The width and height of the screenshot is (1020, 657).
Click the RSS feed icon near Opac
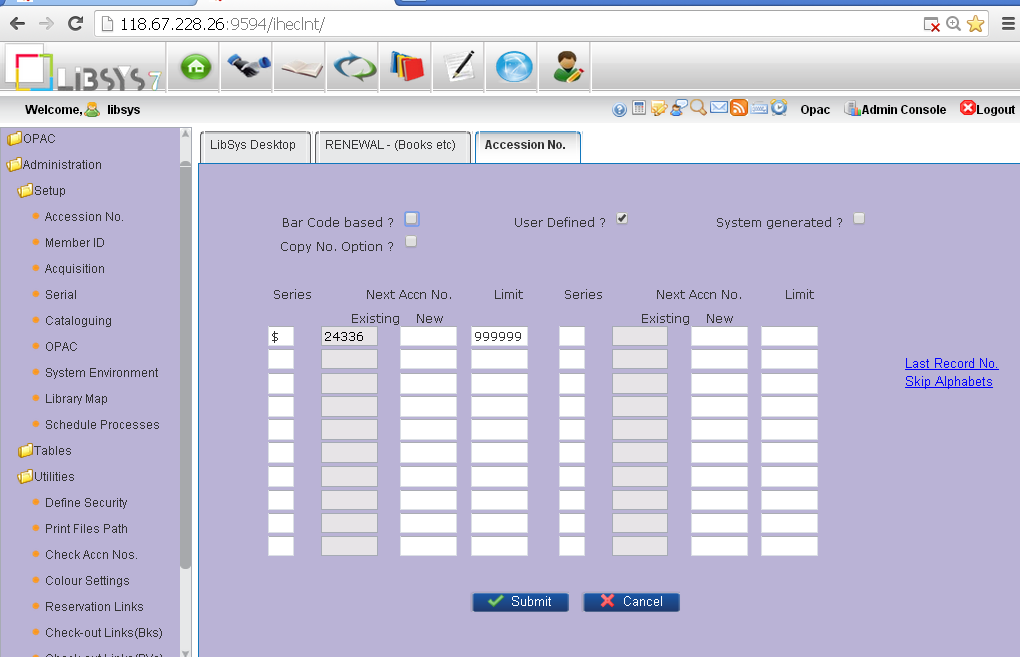(x=739, y=109)
